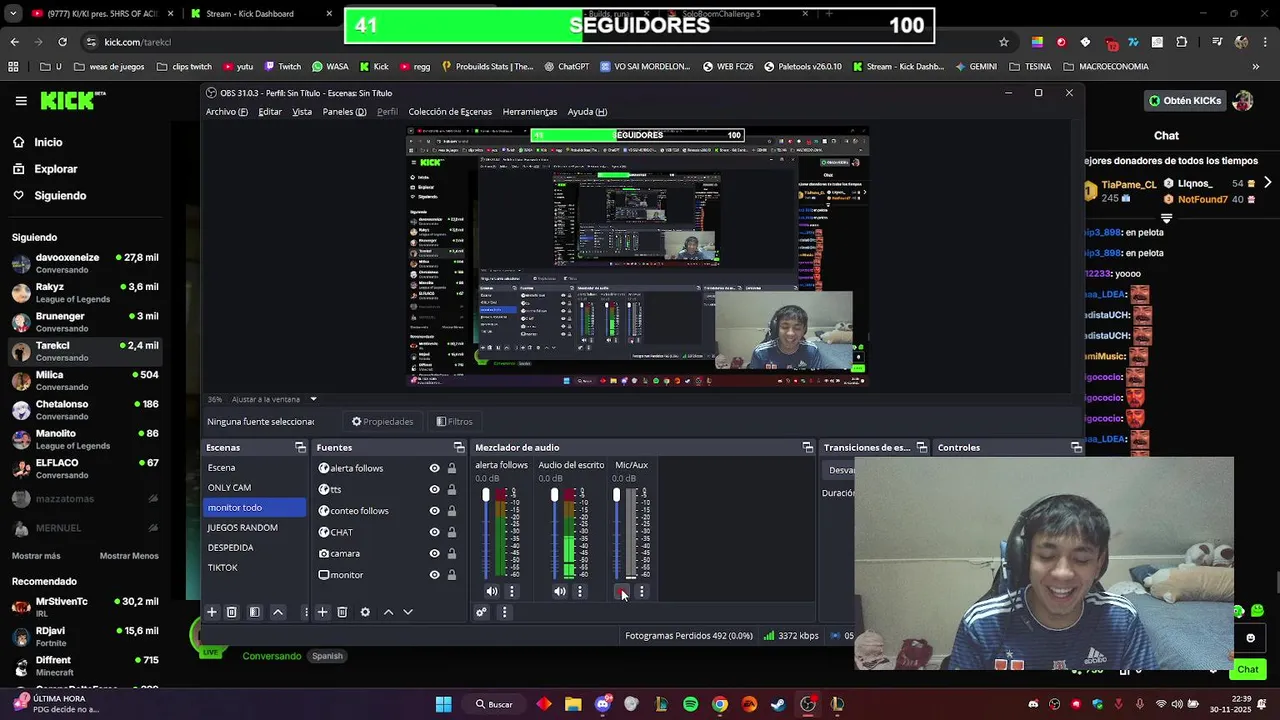Open Inicio in Kick sidebar

[x=48, y=142]
